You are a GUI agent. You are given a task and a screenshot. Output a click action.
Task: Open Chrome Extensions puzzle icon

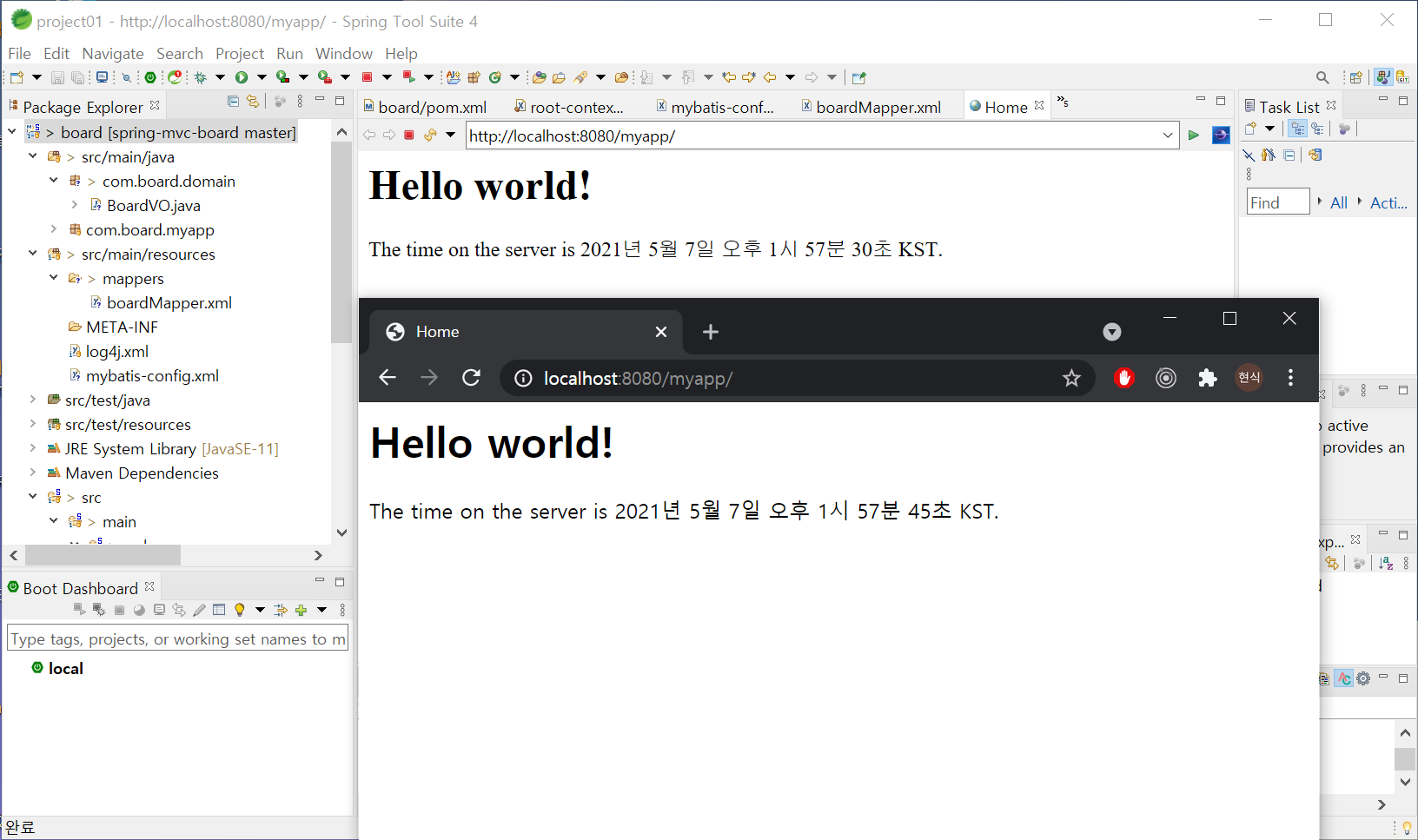point(1208,378)
